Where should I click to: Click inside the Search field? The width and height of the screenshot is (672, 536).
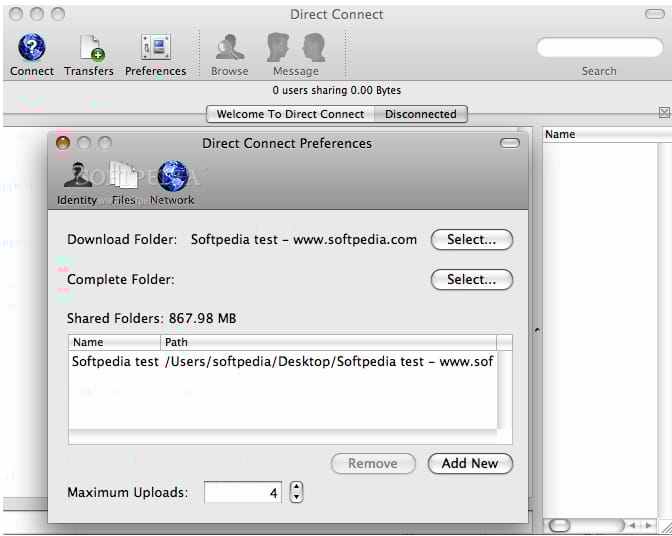coord(600,47)
